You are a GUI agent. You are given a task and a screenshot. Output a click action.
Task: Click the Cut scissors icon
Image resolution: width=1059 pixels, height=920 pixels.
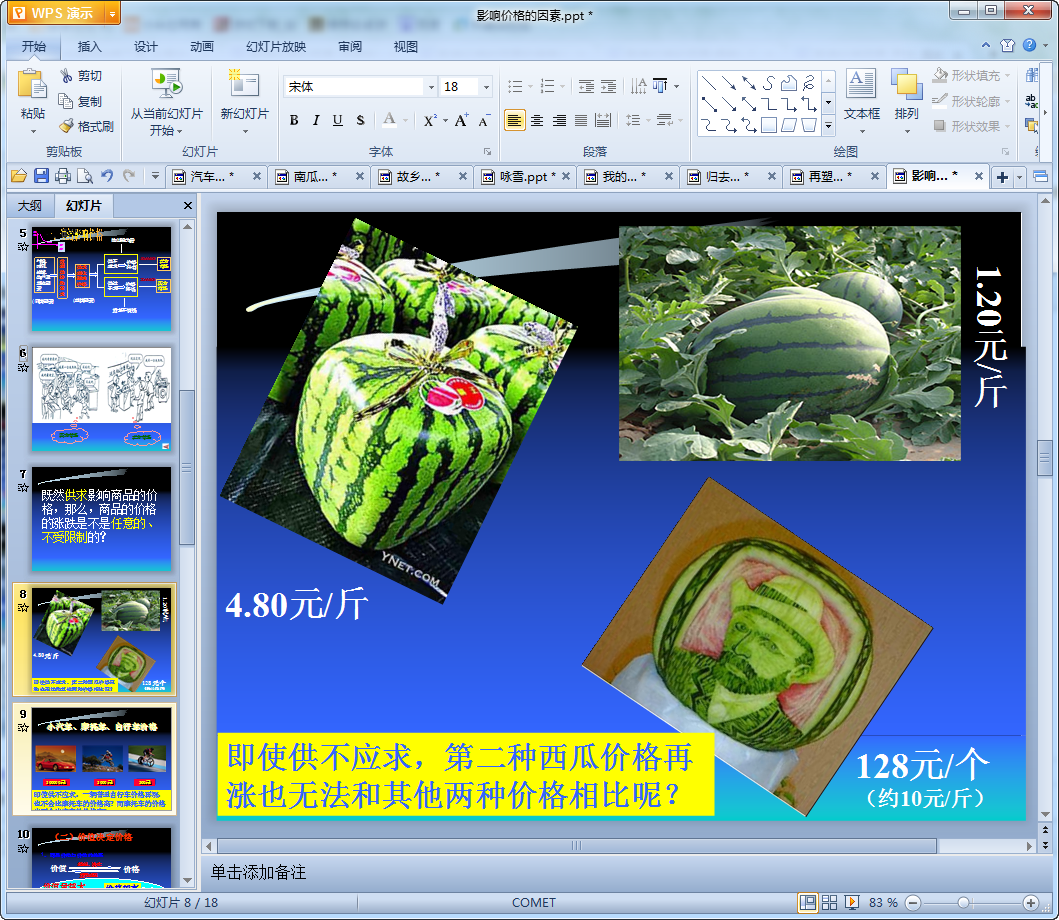[66, 76]
